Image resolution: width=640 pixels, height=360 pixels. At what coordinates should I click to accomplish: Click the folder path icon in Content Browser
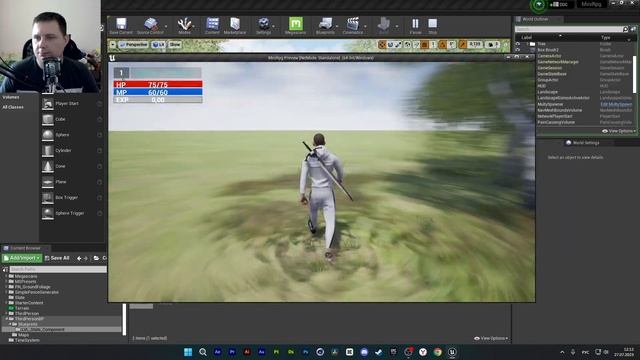coord(96,258)
